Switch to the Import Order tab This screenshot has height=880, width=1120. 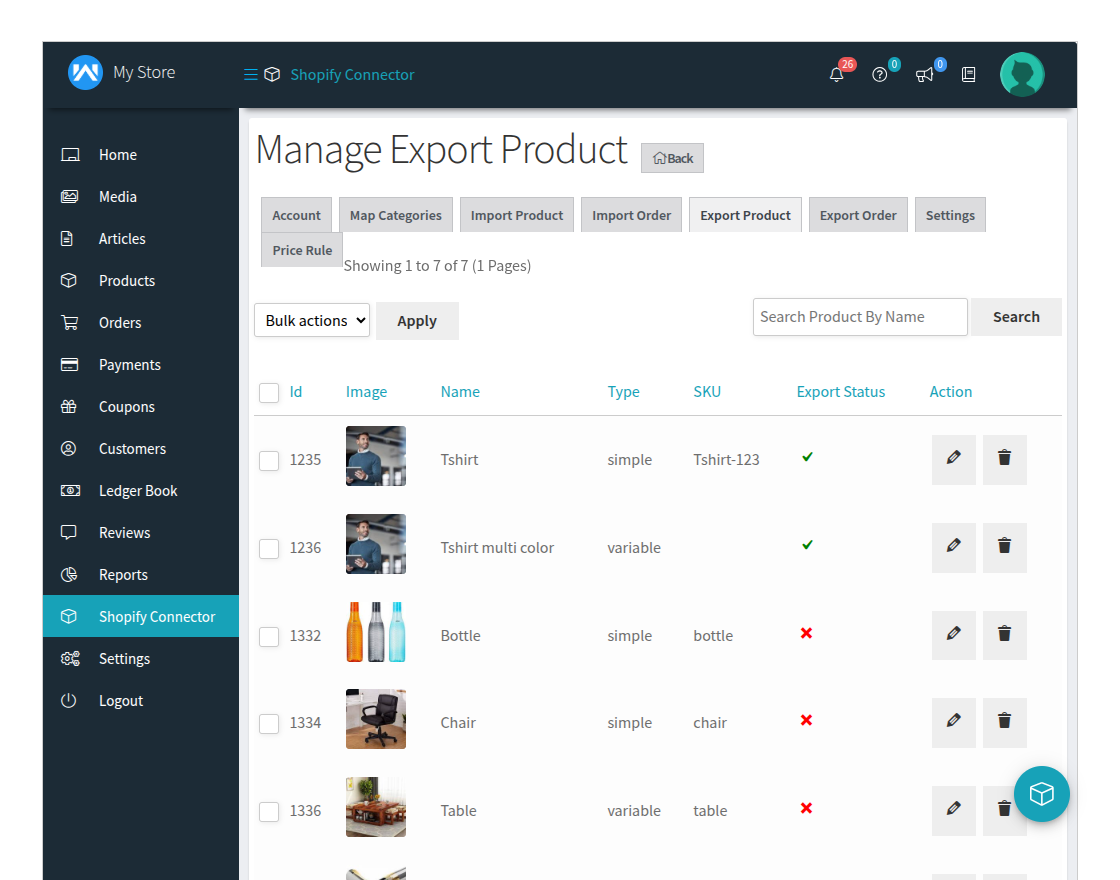point(631,214)
